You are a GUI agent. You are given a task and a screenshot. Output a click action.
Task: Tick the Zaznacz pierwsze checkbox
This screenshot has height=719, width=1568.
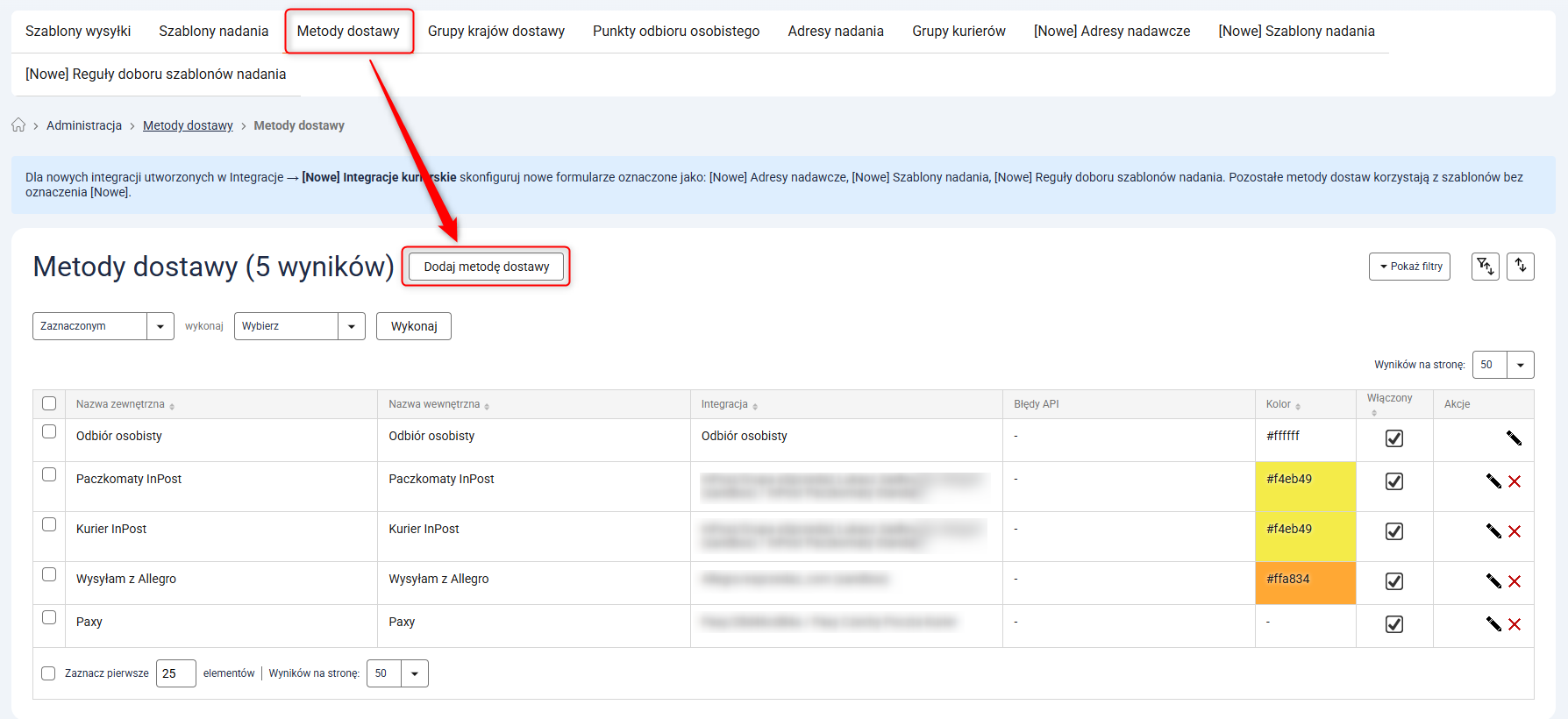click(x=48, y=673)
